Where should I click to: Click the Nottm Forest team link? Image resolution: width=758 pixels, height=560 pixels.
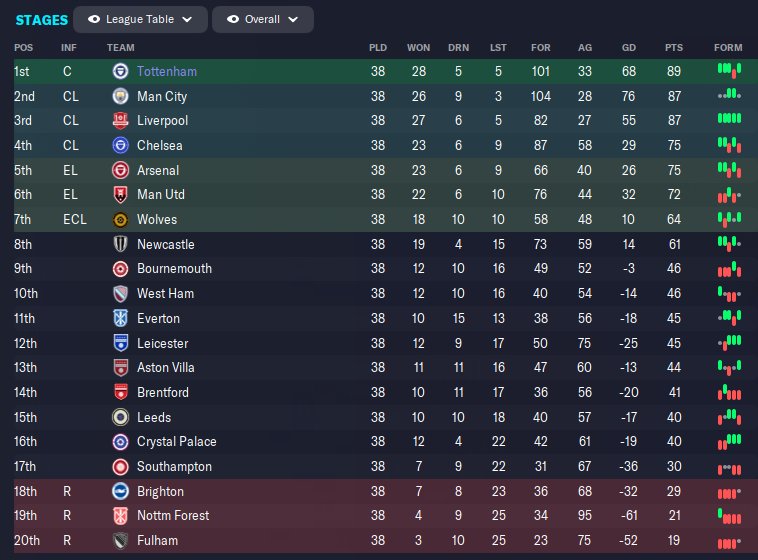coord(173,516)
